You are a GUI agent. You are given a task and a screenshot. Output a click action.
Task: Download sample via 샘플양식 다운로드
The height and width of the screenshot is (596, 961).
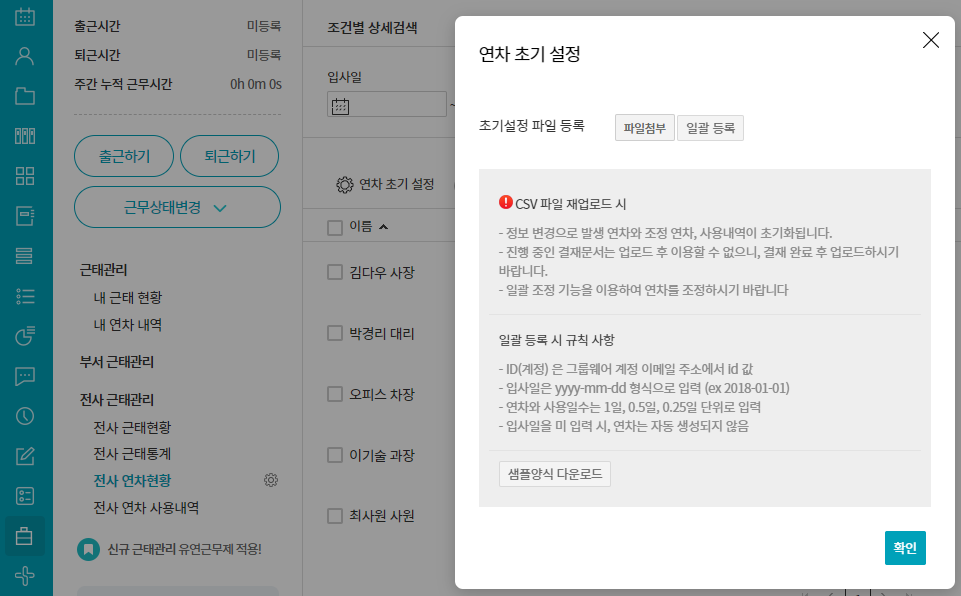(554, 474)
